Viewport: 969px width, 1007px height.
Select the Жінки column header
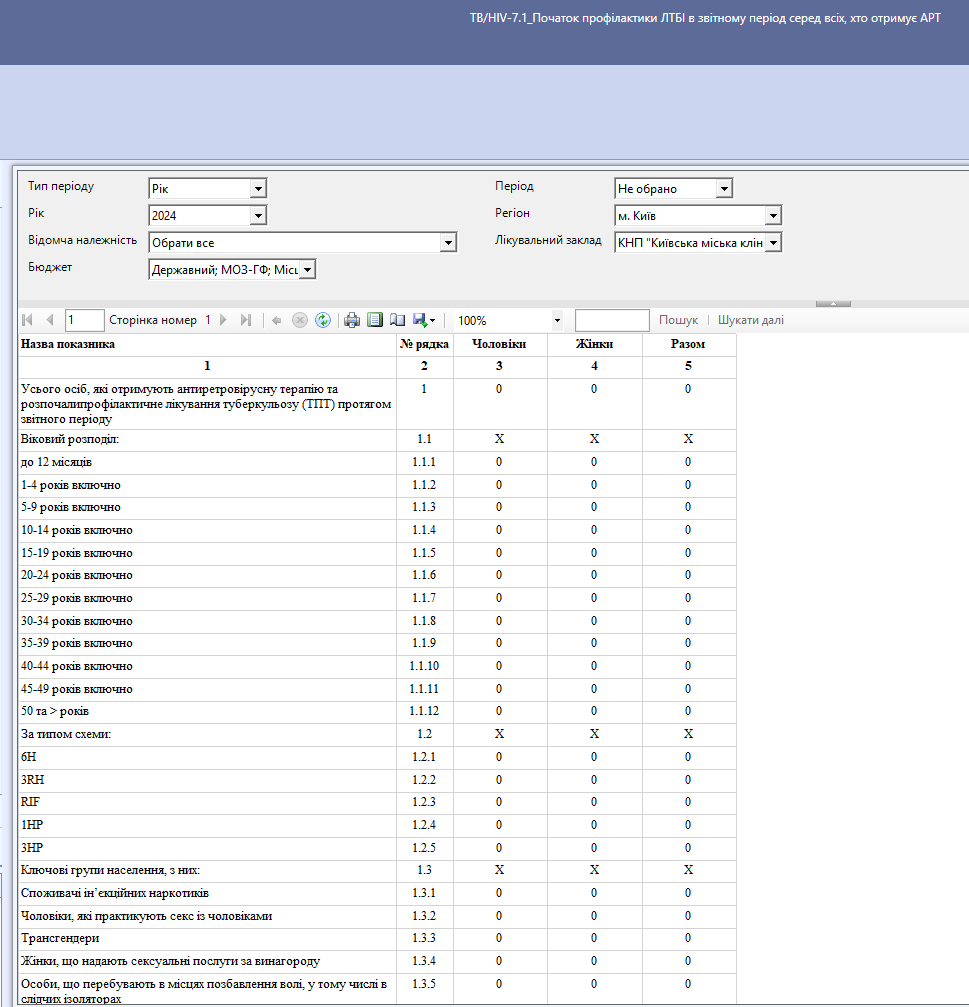[x=594, y=344]
